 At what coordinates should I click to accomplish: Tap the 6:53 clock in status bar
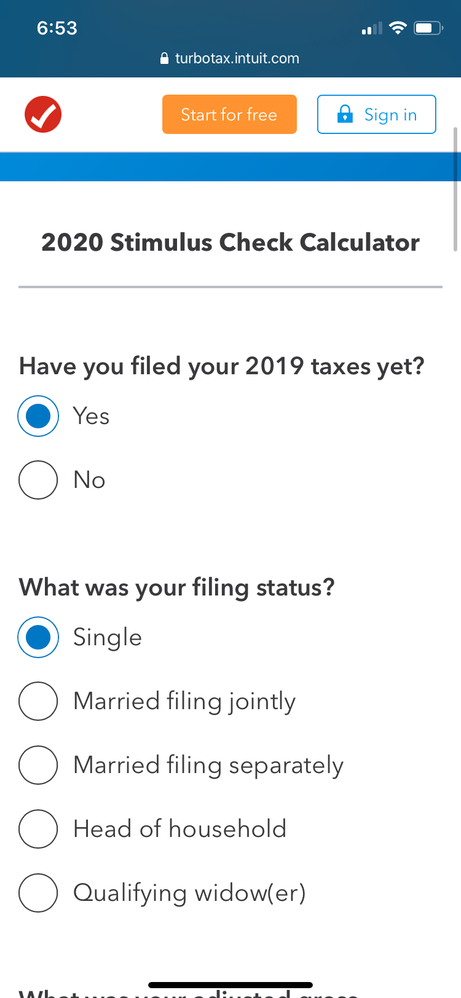[57, 29]
